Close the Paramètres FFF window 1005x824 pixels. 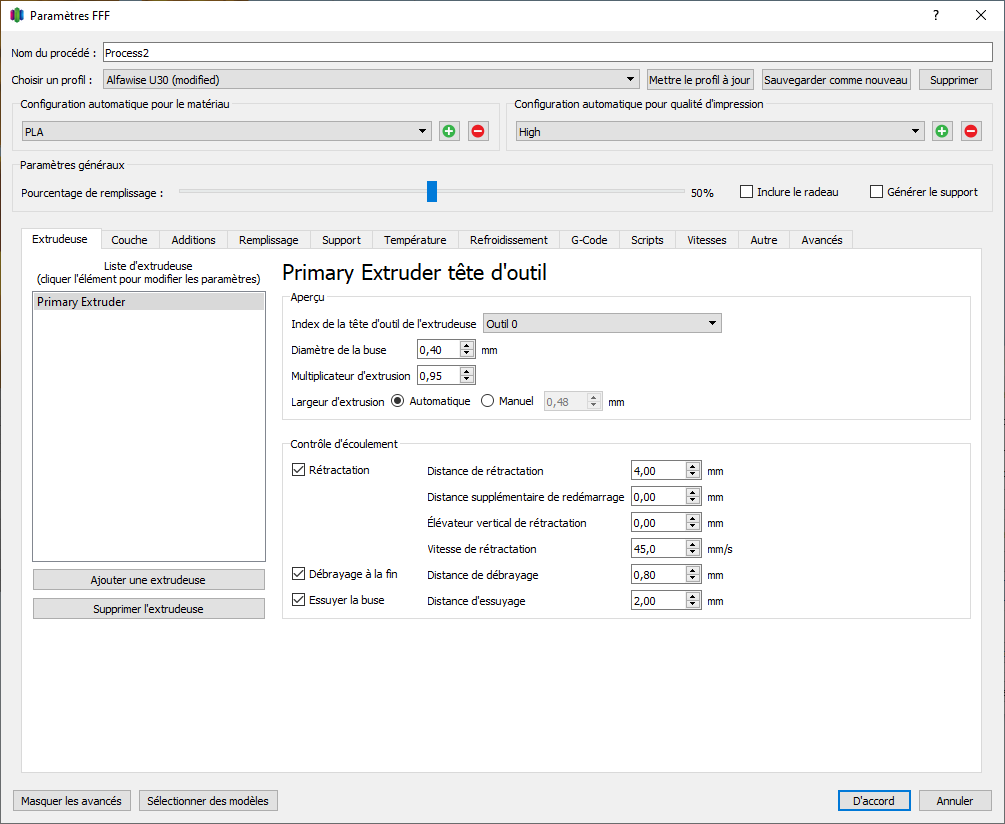(x=981, y=15)
